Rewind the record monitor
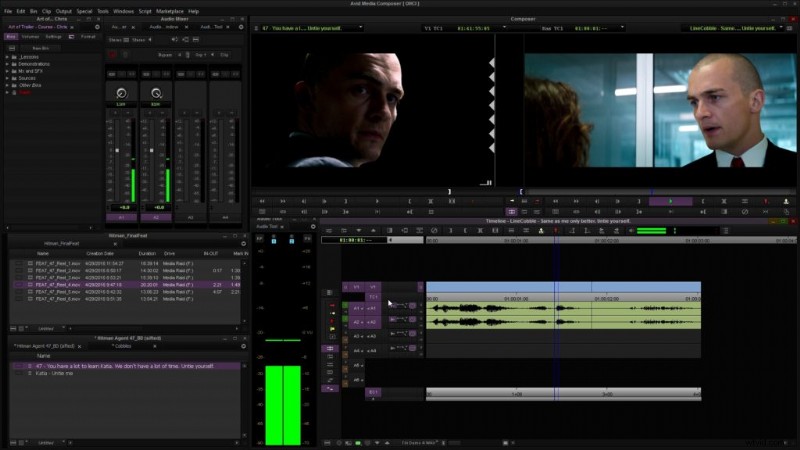The image size is (800, 450). pyautogui.click(x=556, y=201)
